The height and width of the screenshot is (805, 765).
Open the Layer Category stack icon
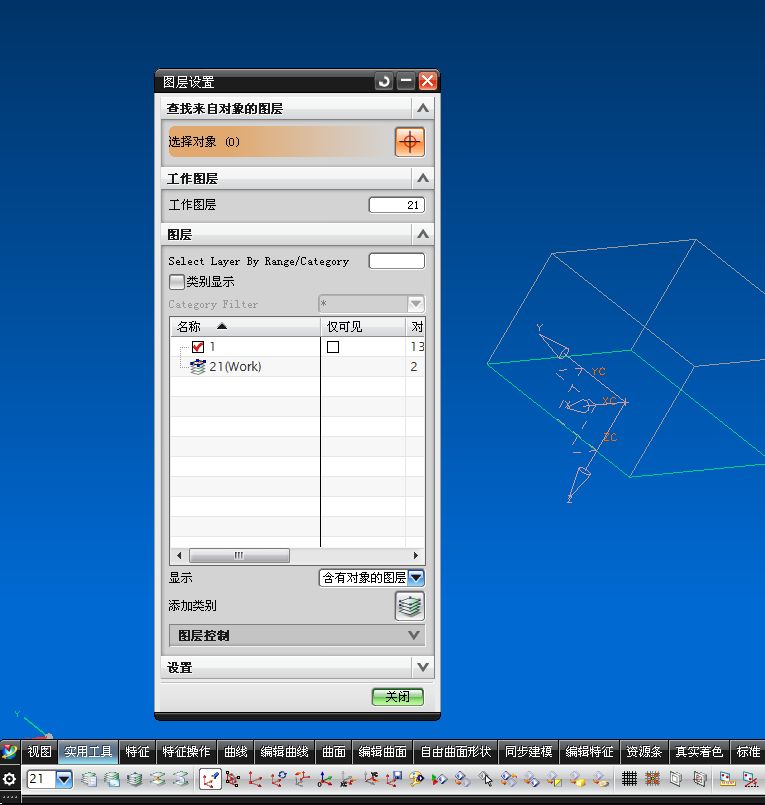click(x=135, y=779)
